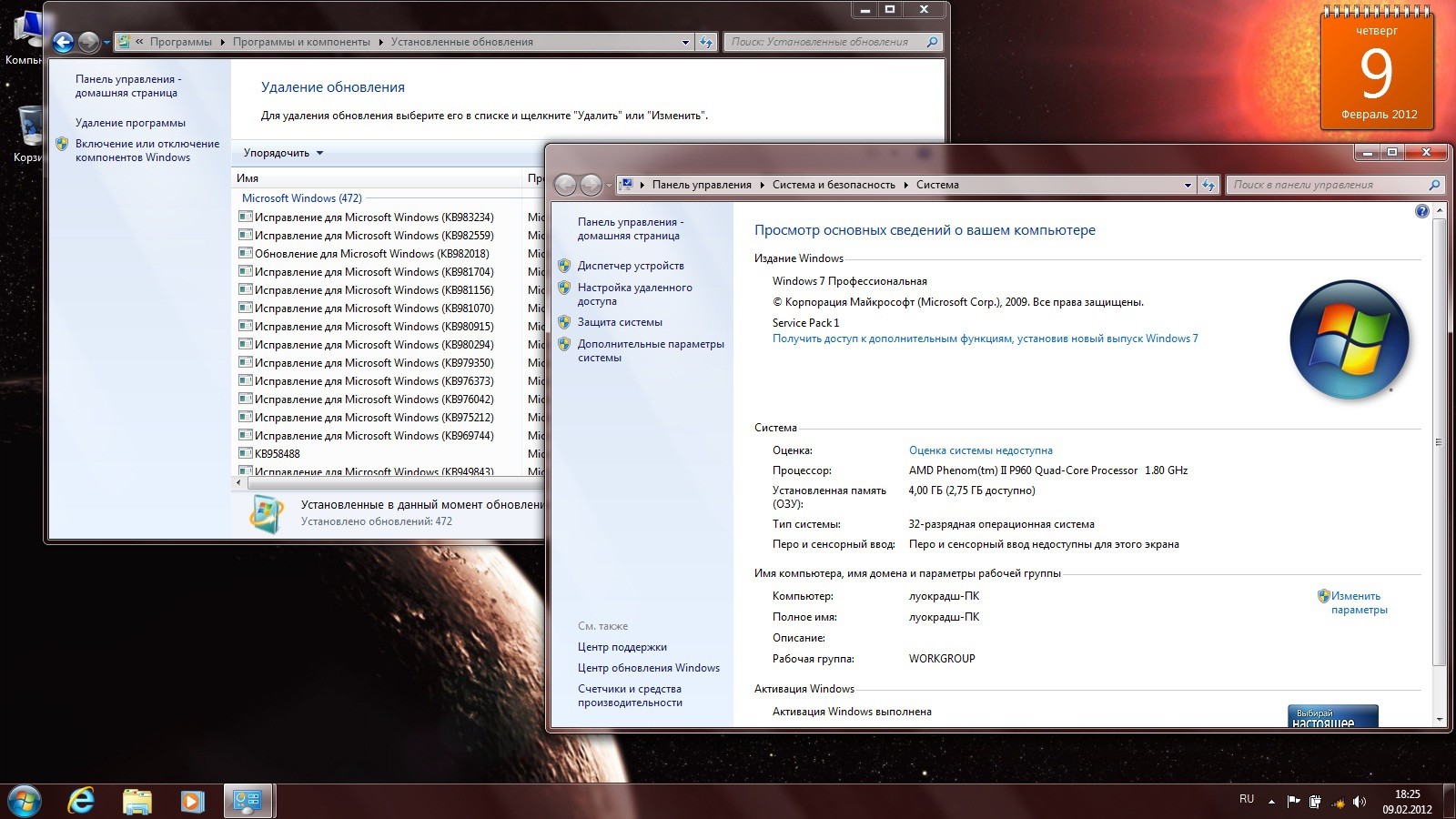1456x819 pixels.
Task: Click the Action Center flag tray icon
Action: [x=1293, y=802]
